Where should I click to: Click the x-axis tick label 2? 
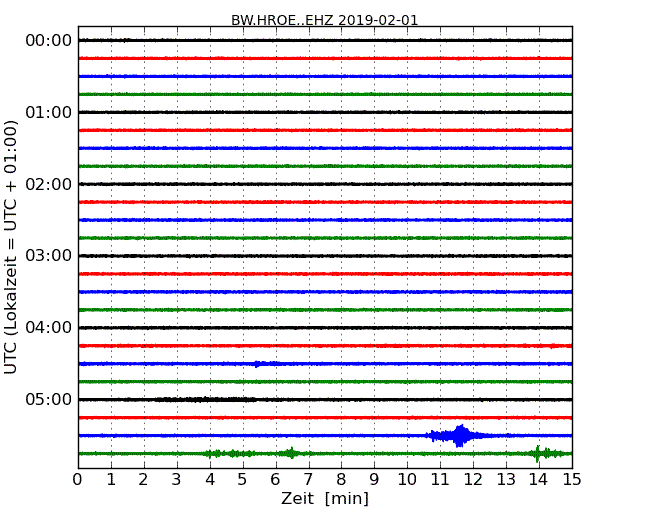tap(144, 480)
